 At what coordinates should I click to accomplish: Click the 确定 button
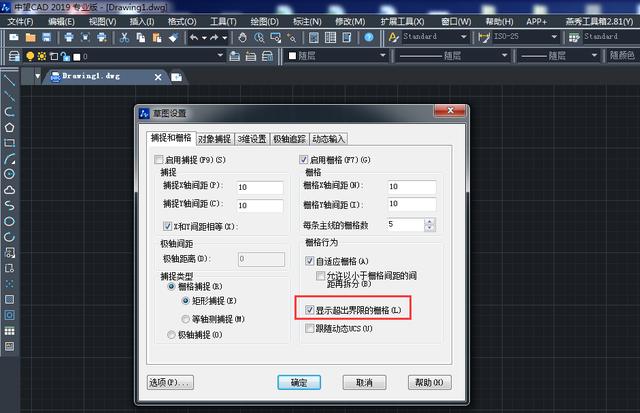(299, 382)
